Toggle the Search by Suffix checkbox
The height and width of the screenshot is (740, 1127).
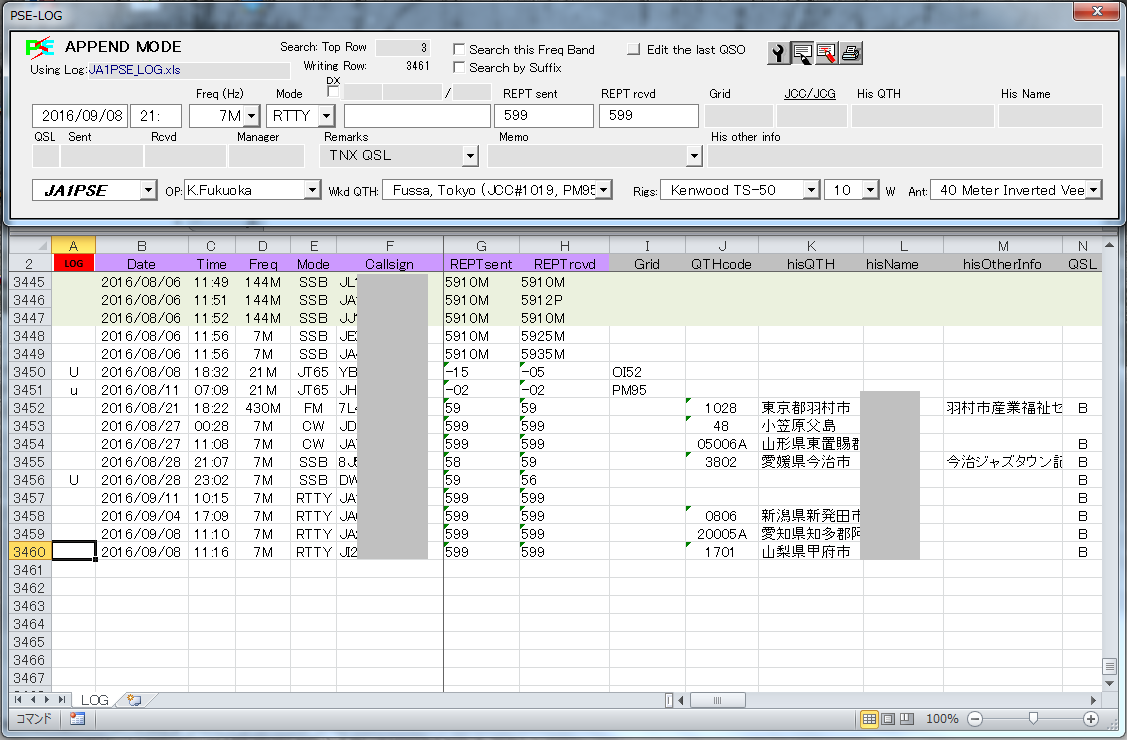click(459, 68)
